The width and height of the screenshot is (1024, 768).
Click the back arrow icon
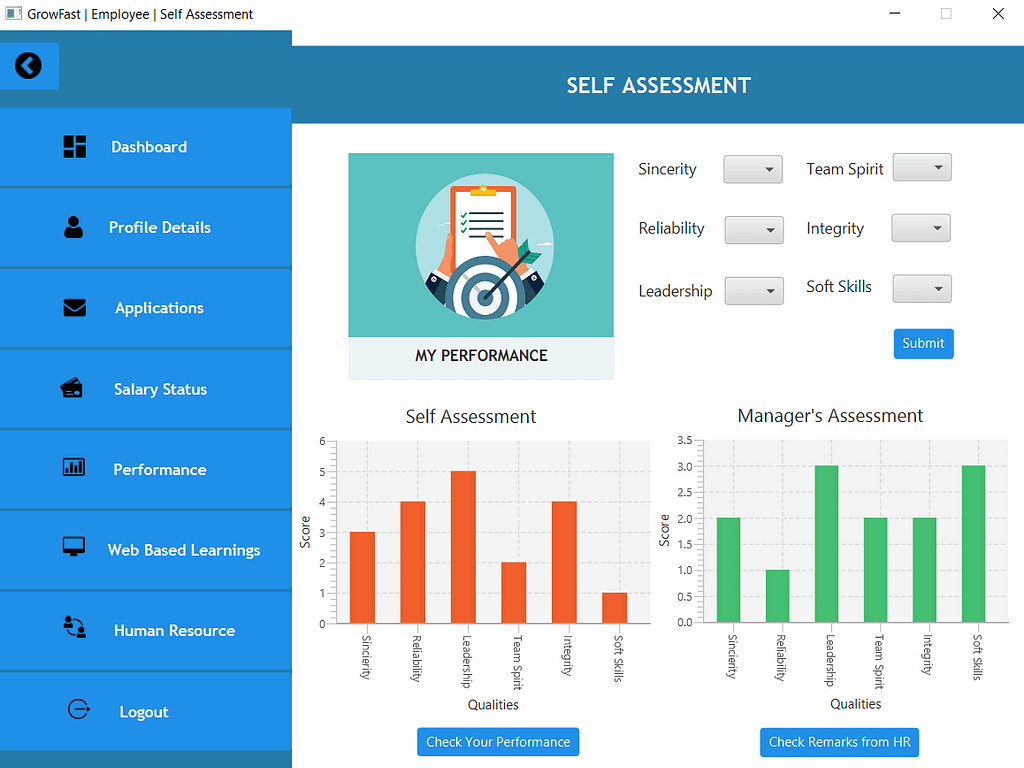point(29,66)
